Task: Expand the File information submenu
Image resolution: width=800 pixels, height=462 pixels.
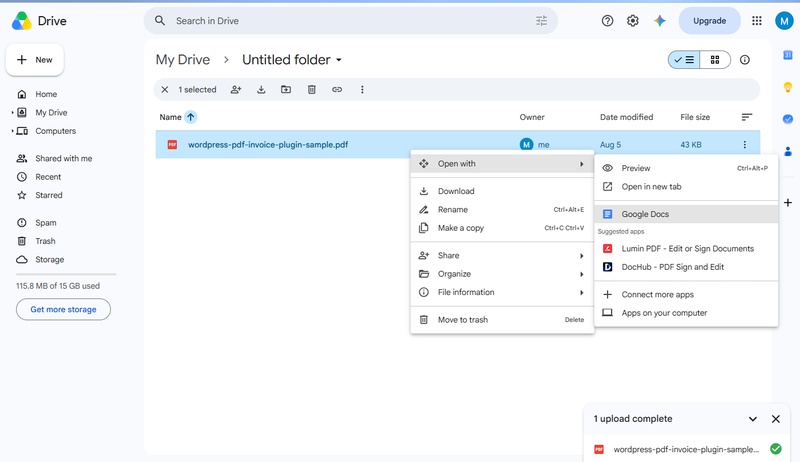Action: 502,292
